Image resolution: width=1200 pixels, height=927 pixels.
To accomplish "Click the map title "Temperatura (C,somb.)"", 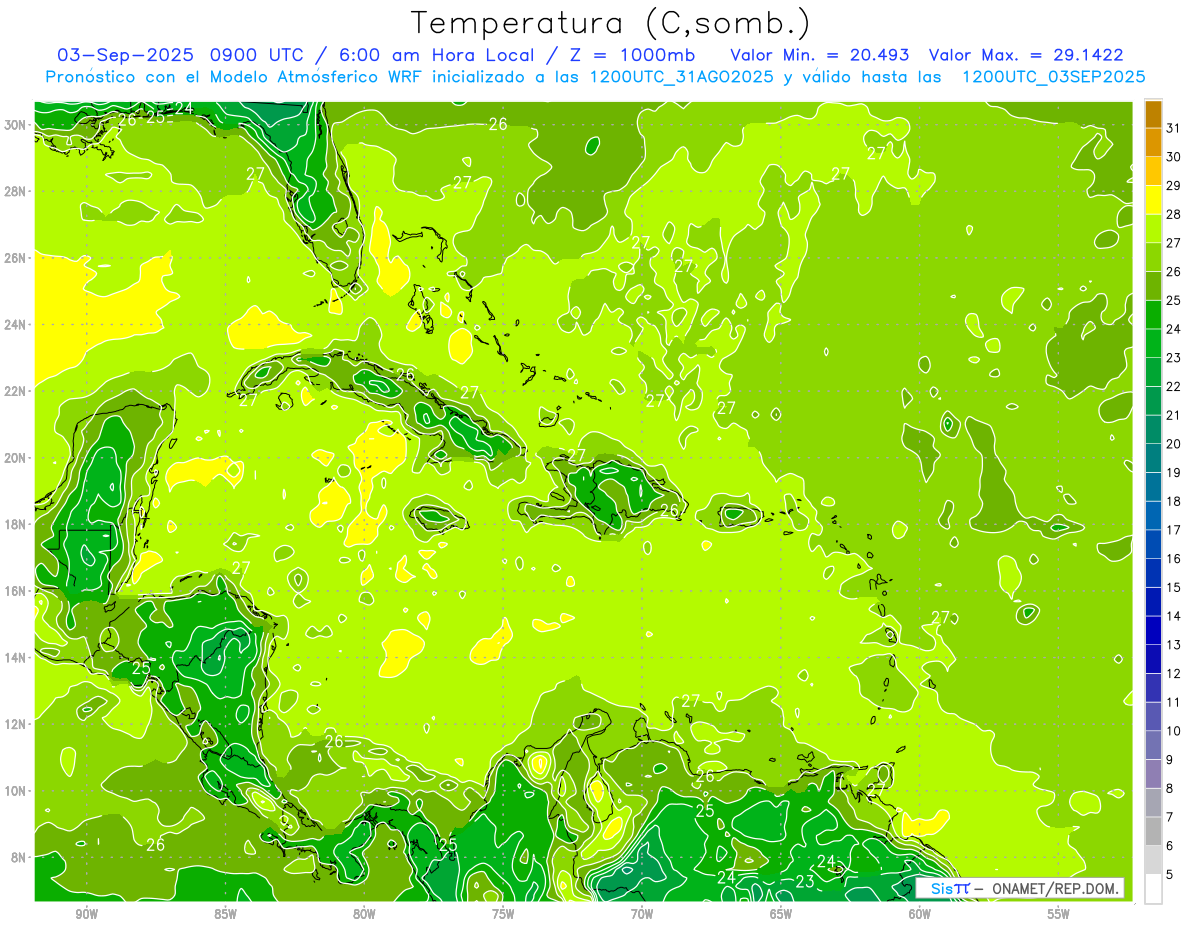I will 611,23.
